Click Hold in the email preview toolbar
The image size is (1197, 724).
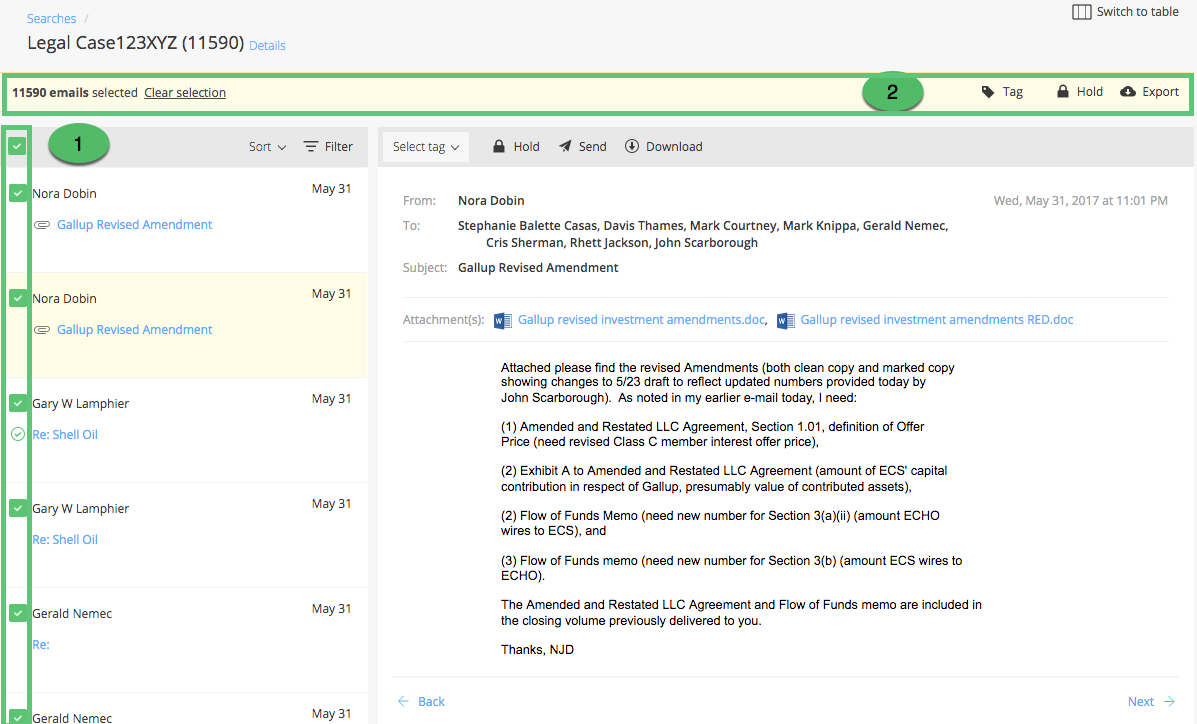click(x=516, y=147)
